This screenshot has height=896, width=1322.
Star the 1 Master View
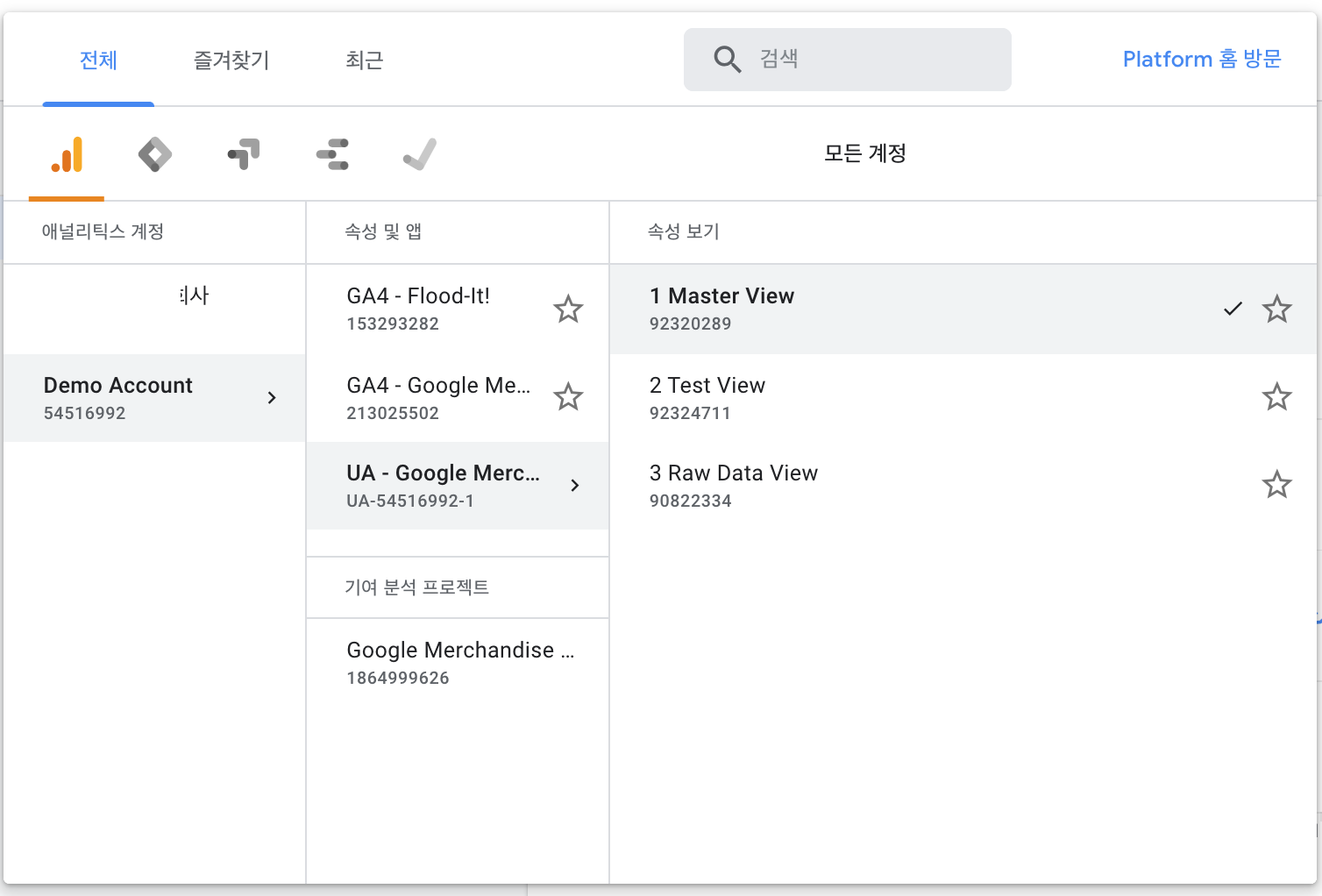[1276, 309]
